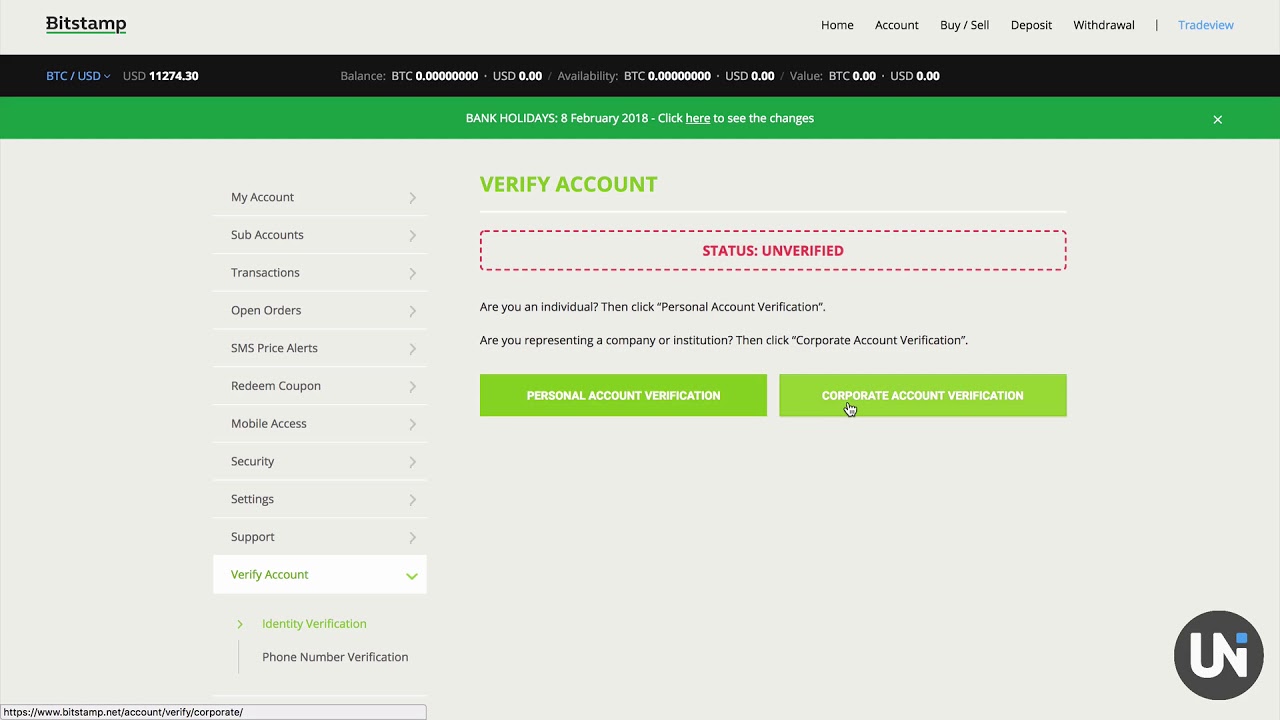Select Identity Verification sub-item

point(314,624)
